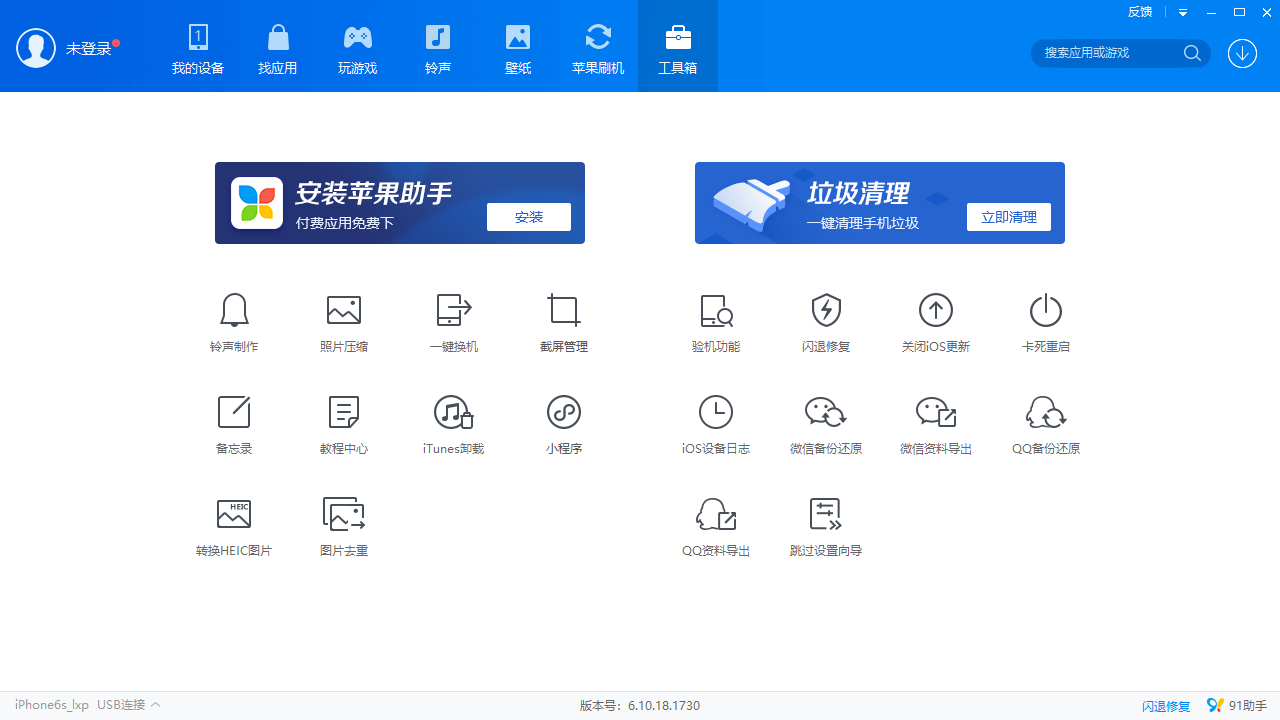Click the 安装 button on the banner
The height and width of the screenshot is (720, 1280).
point(529,217)
